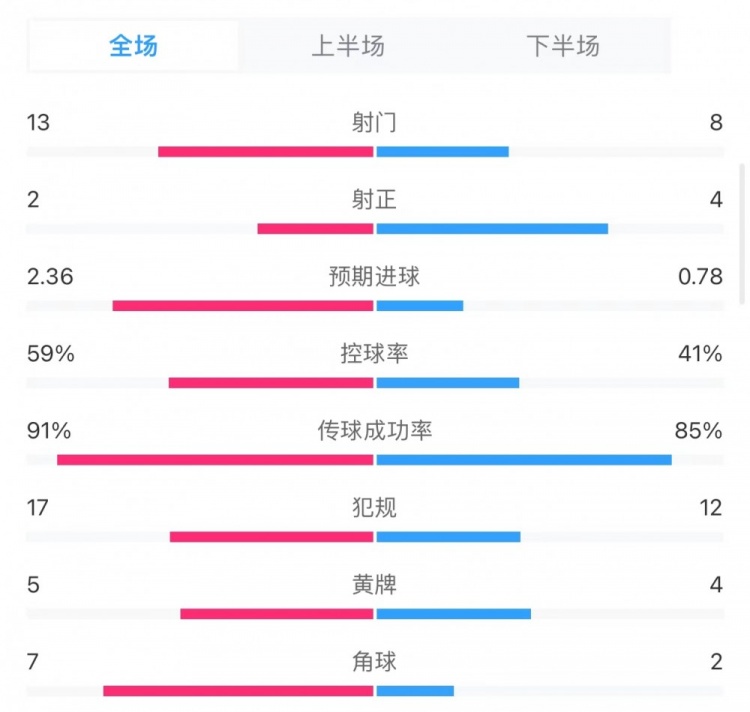Click the 犯规 stat label
Screen dimensions: 750x712
pyautogui.click(x=375, y=508)
